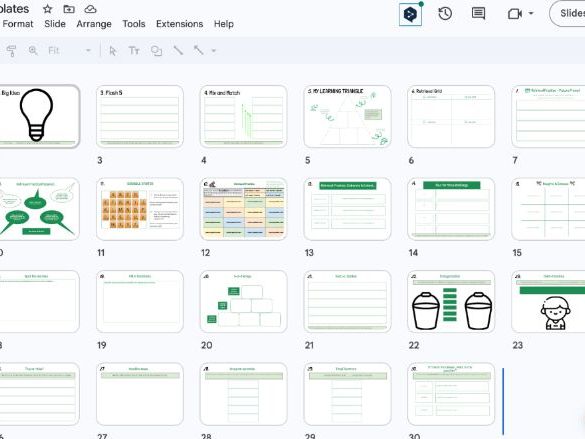
Task: Select slide 12 colorful grid
Action: [x=244, y=209]
